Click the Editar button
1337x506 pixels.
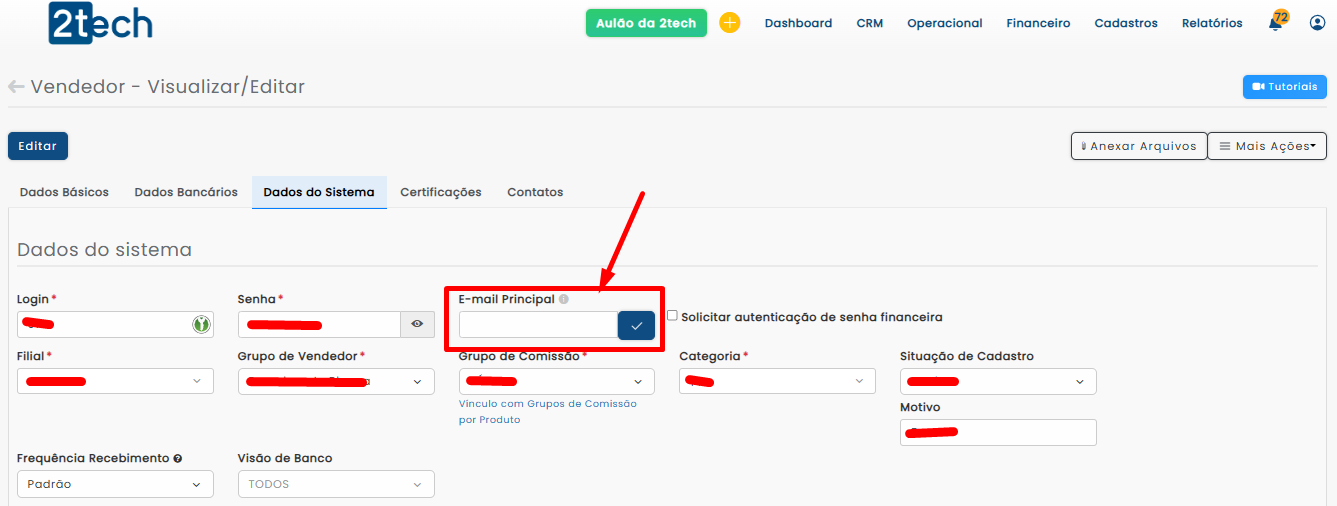pyautogui.click(x=38, y=146)
